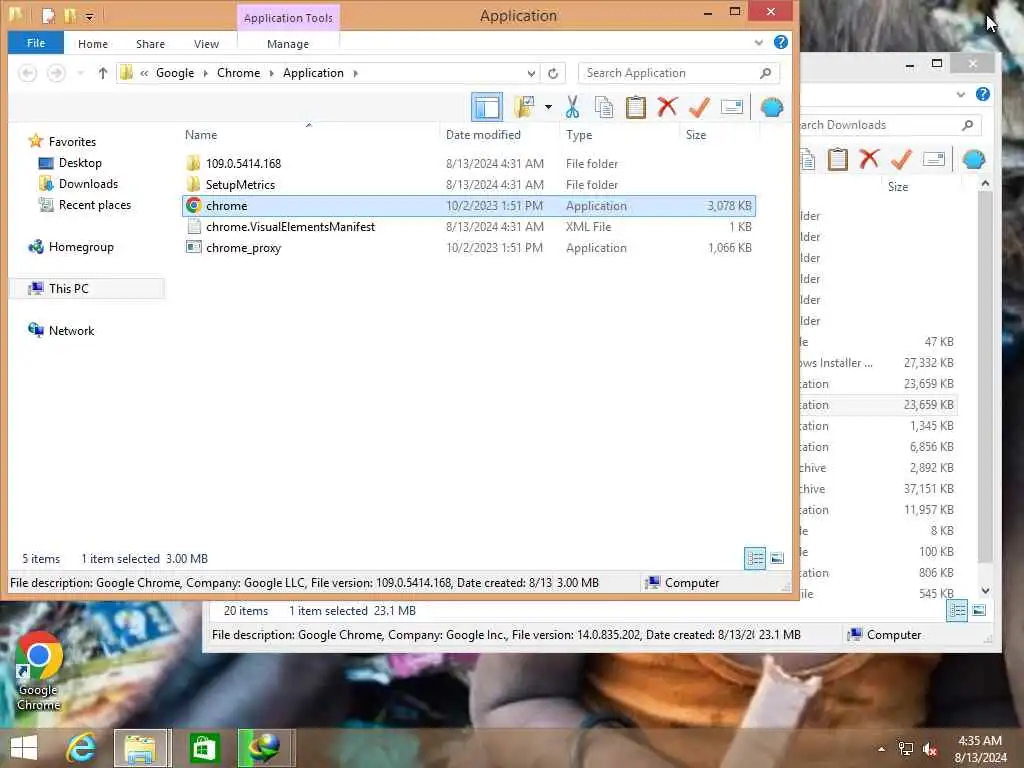
Task: Open the File menu
Action: pos(36,43)
